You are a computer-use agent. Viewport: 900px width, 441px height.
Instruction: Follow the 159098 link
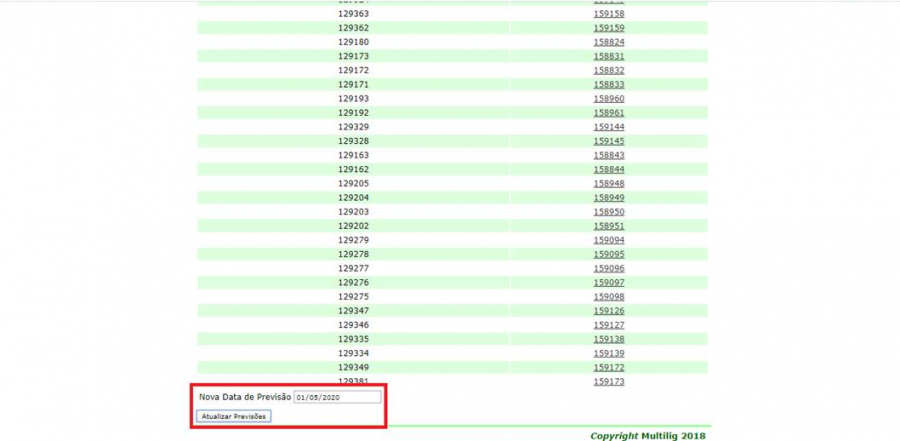[608, 297]
